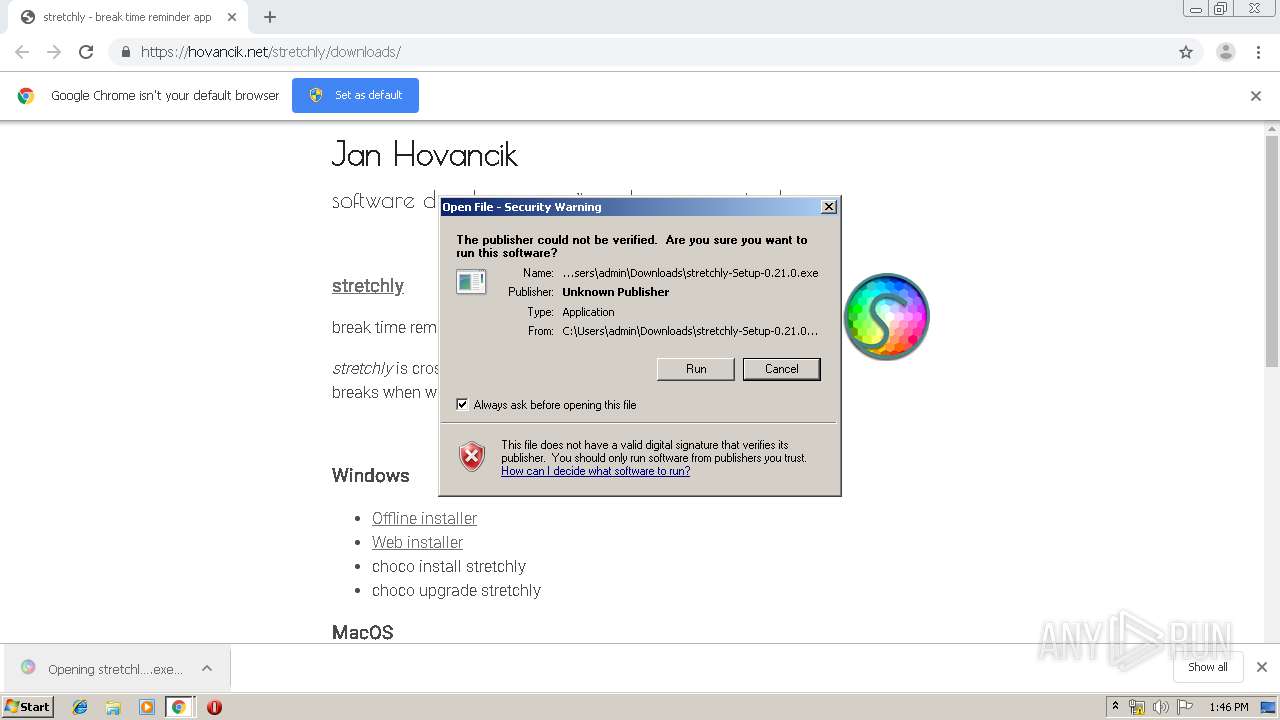This screenshot has height=720, width=1280.
Task: Click the Action Center flag icon
Action: tap(1185, 707)
